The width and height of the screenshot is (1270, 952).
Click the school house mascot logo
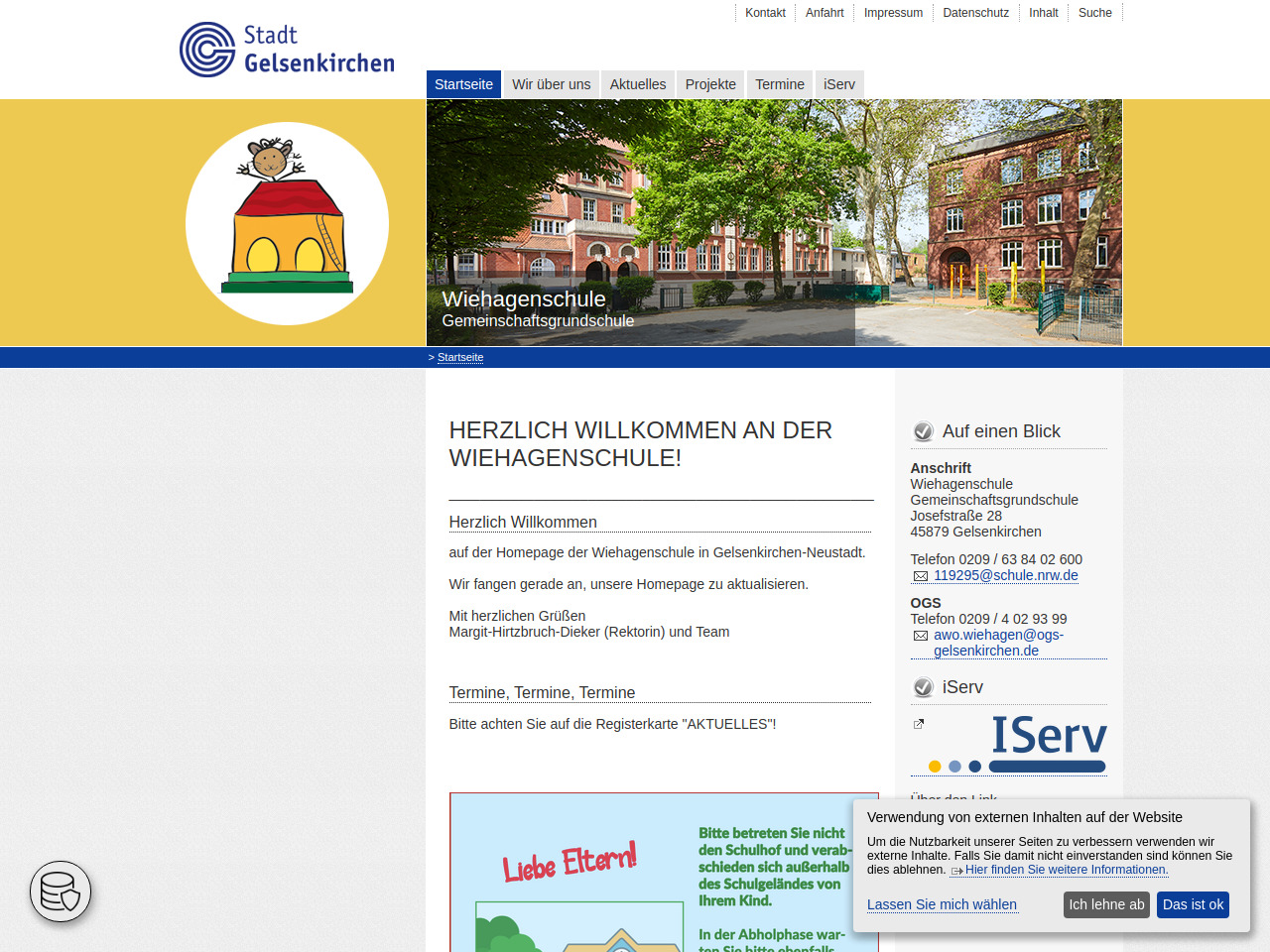coord(287,223)
